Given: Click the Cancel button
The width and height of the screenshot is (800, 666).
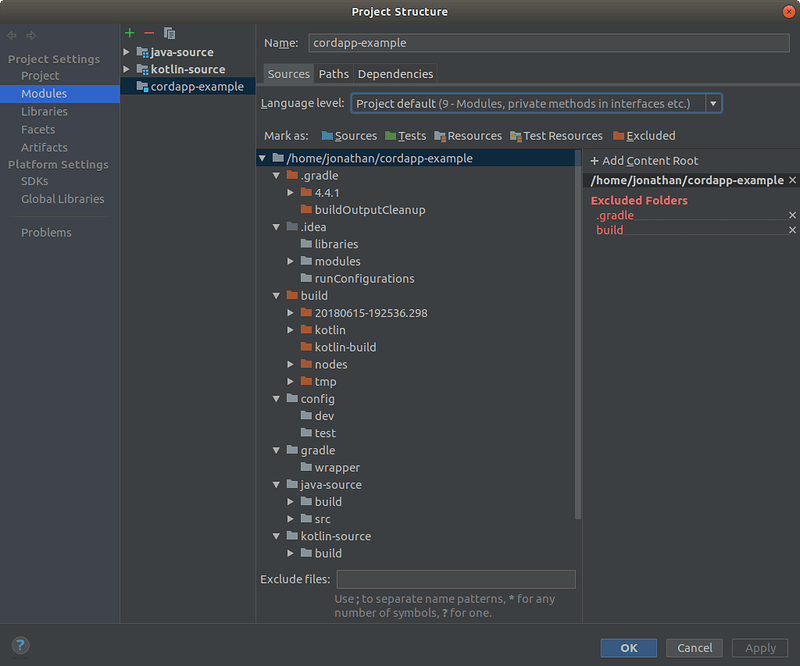Looking at the screenshot, I should (694, 648).
